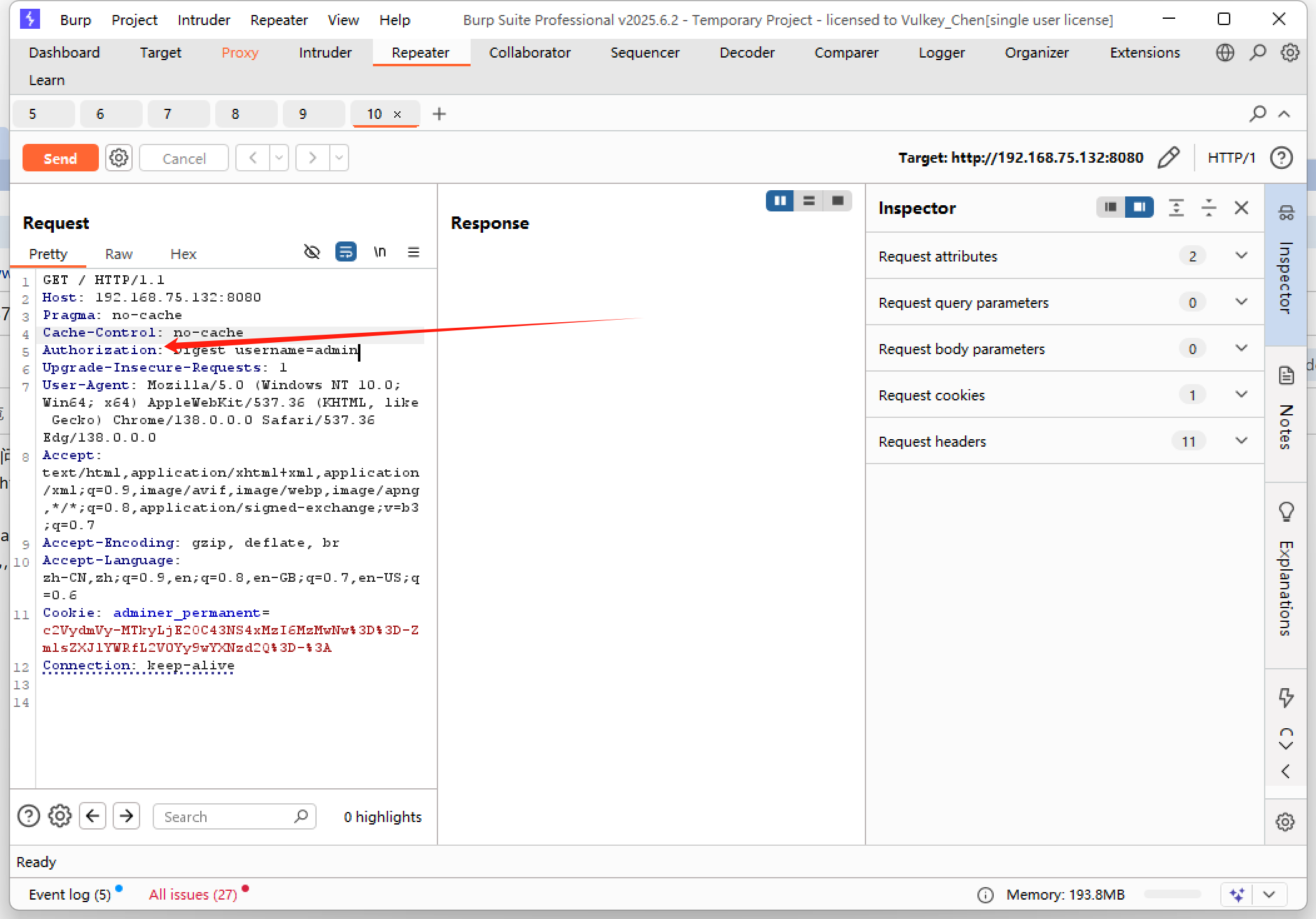Open All issues (27) link
1316x919 pixels.
click(193, 895)
